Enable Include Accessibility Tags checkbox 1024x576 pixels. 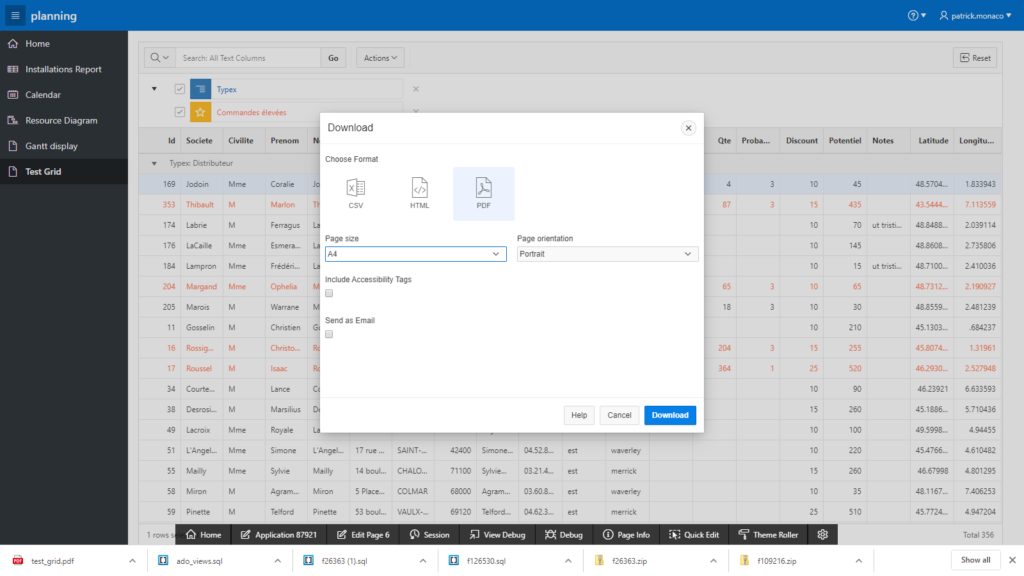(329, 293)
